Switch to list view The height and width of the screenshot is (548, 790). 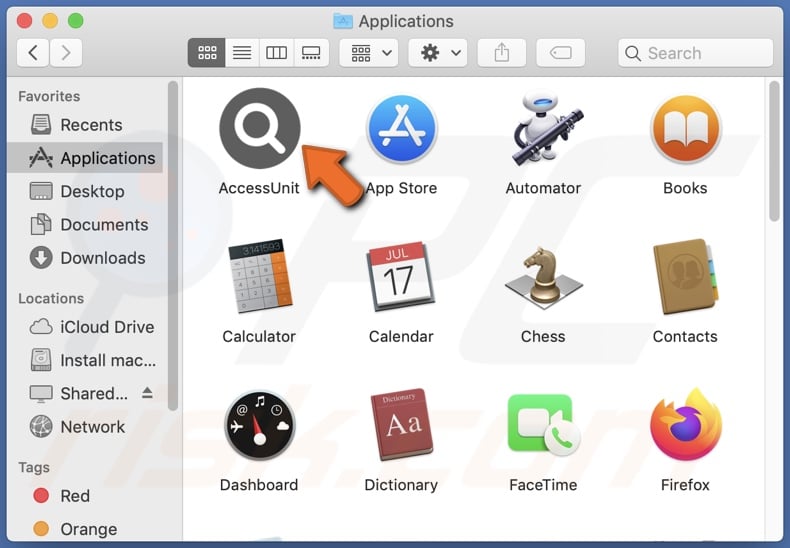(242, 52)
